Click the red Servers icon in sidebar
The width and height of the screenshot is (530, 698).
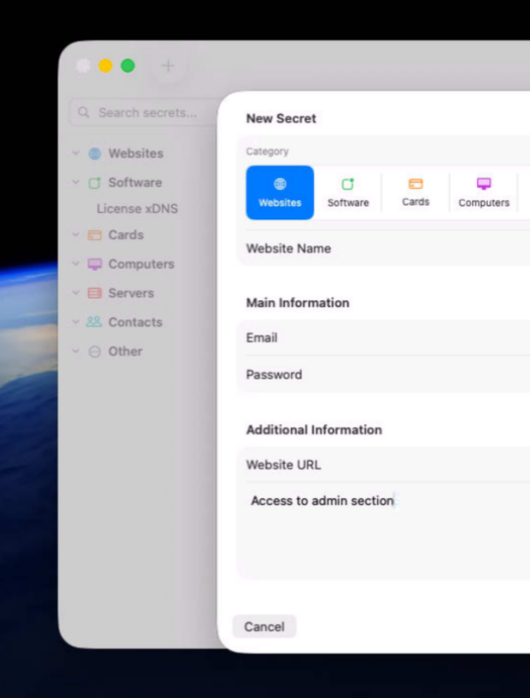point(94,293)
